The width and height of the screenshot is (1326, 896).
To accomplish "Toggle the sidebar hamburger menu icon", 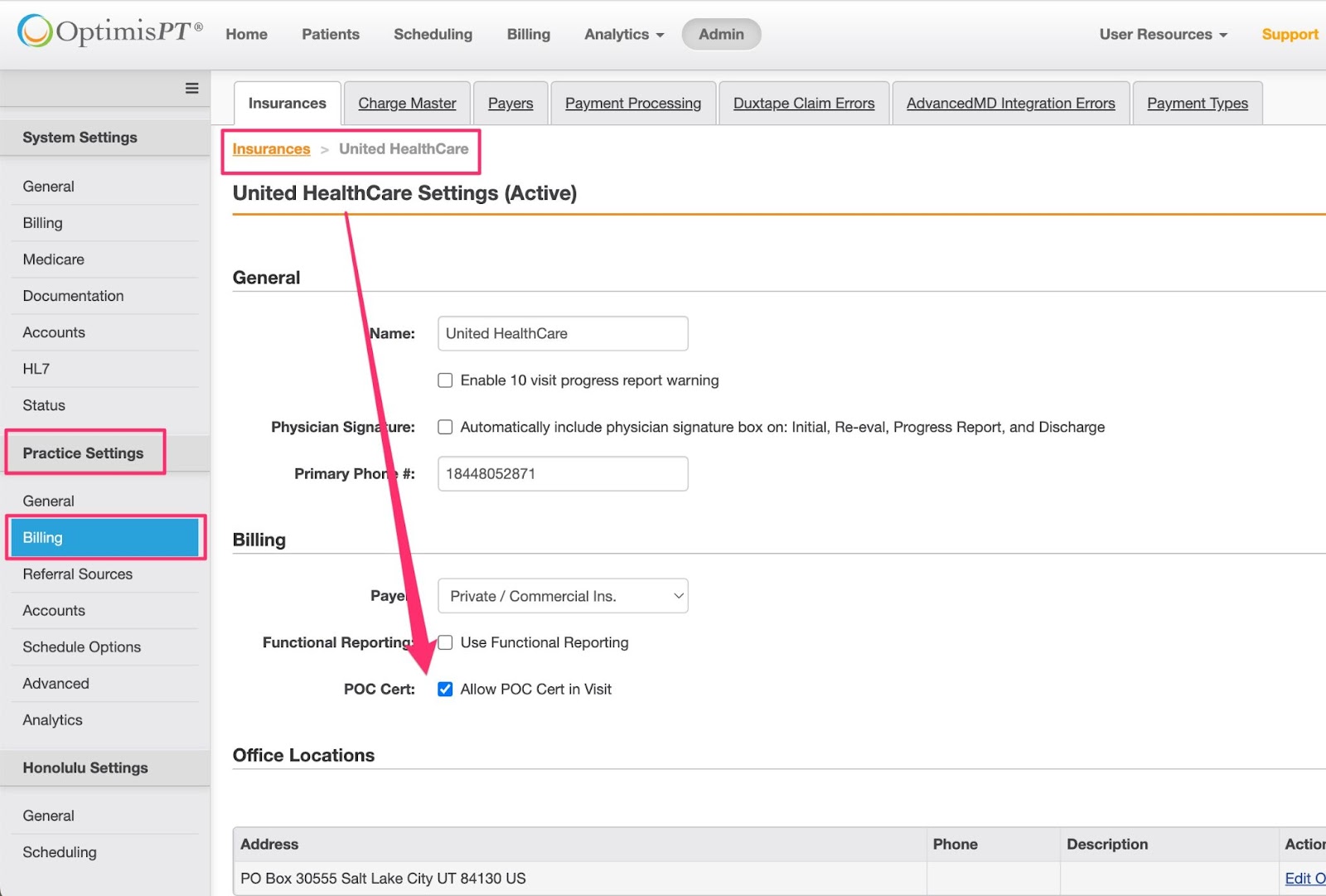I will (191, 88).
